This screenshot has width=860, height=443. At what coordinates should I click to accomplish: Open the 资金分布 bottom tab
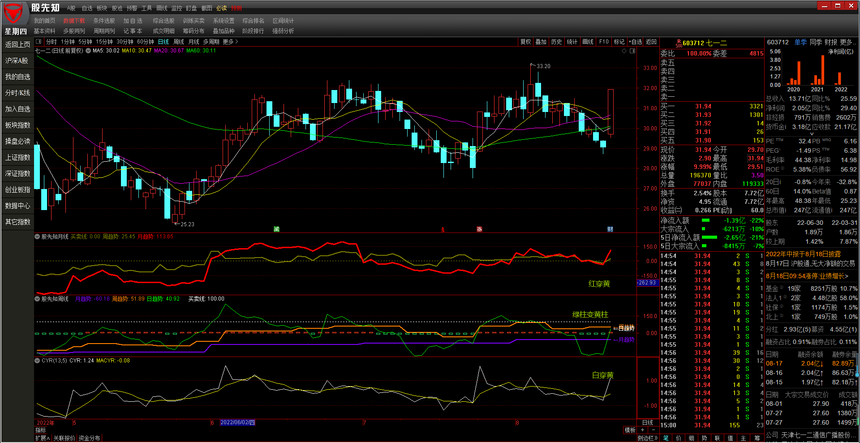pyautogui.click(x=89, y=439)
